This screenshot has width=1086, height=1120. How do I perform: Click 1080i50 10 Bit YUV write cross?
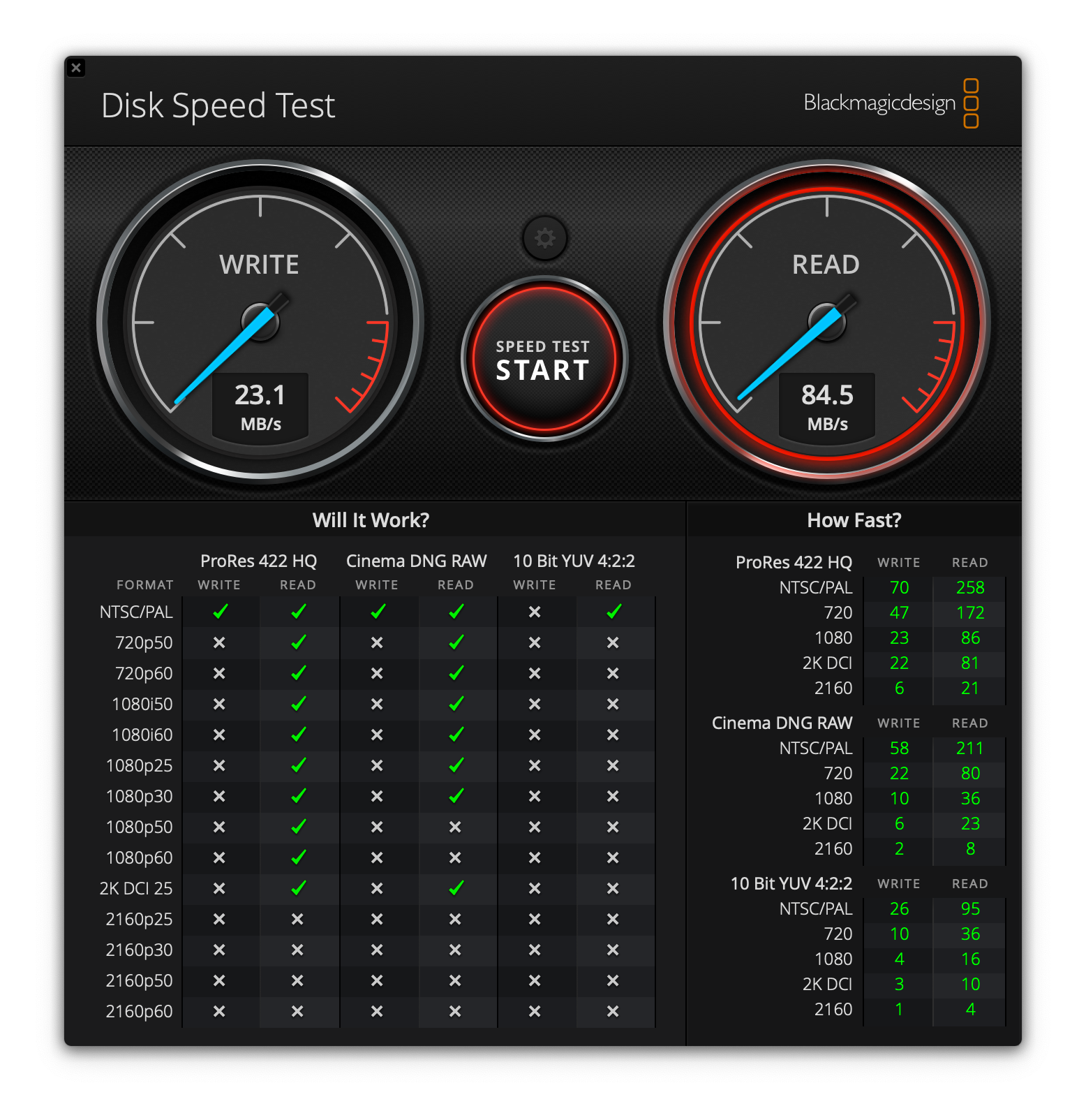[x=535, y=704]
